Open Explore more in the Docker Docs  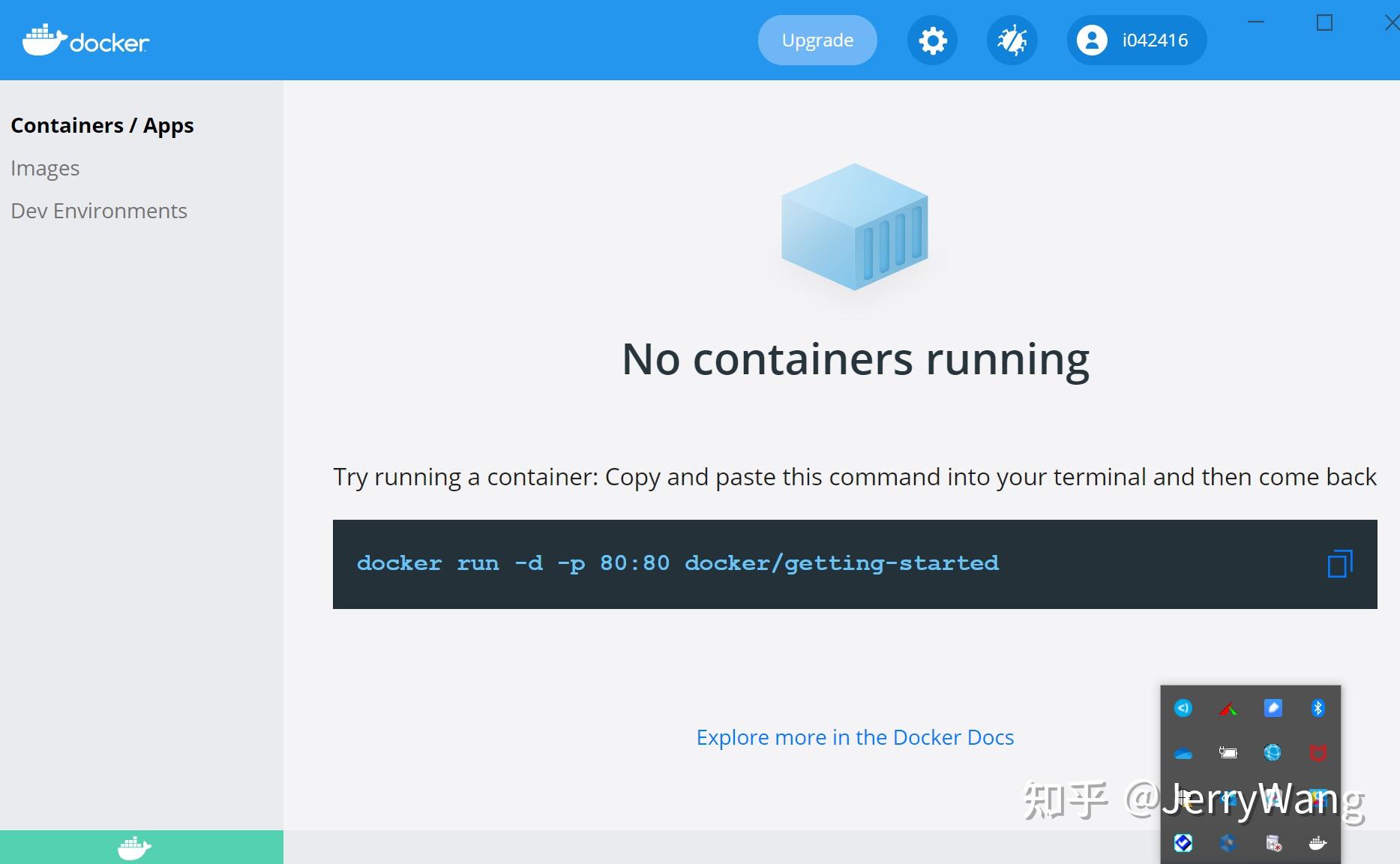tap(853, 737)
